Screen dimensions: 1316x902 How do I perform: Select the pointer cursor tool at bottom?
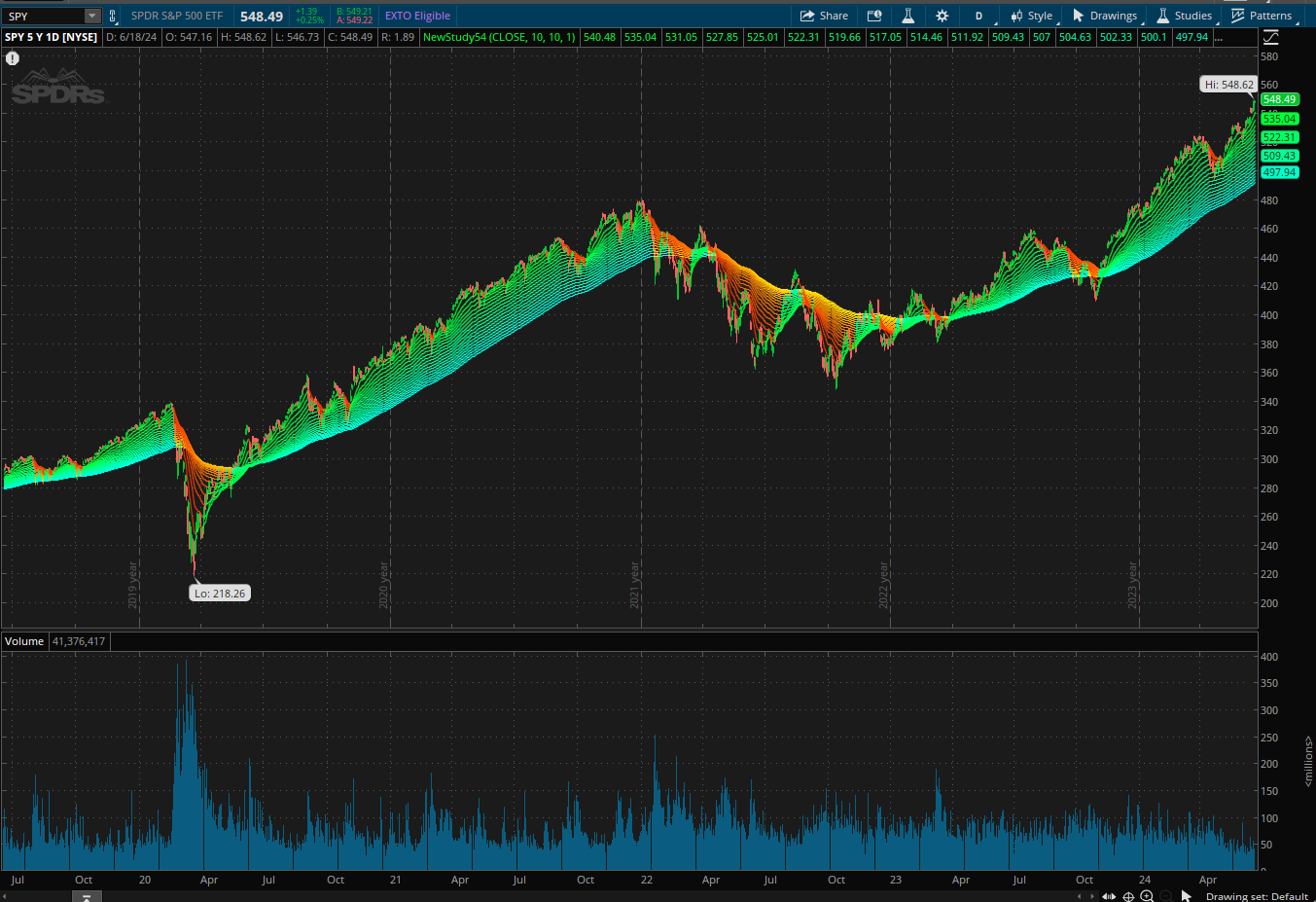pos(1187,896)
